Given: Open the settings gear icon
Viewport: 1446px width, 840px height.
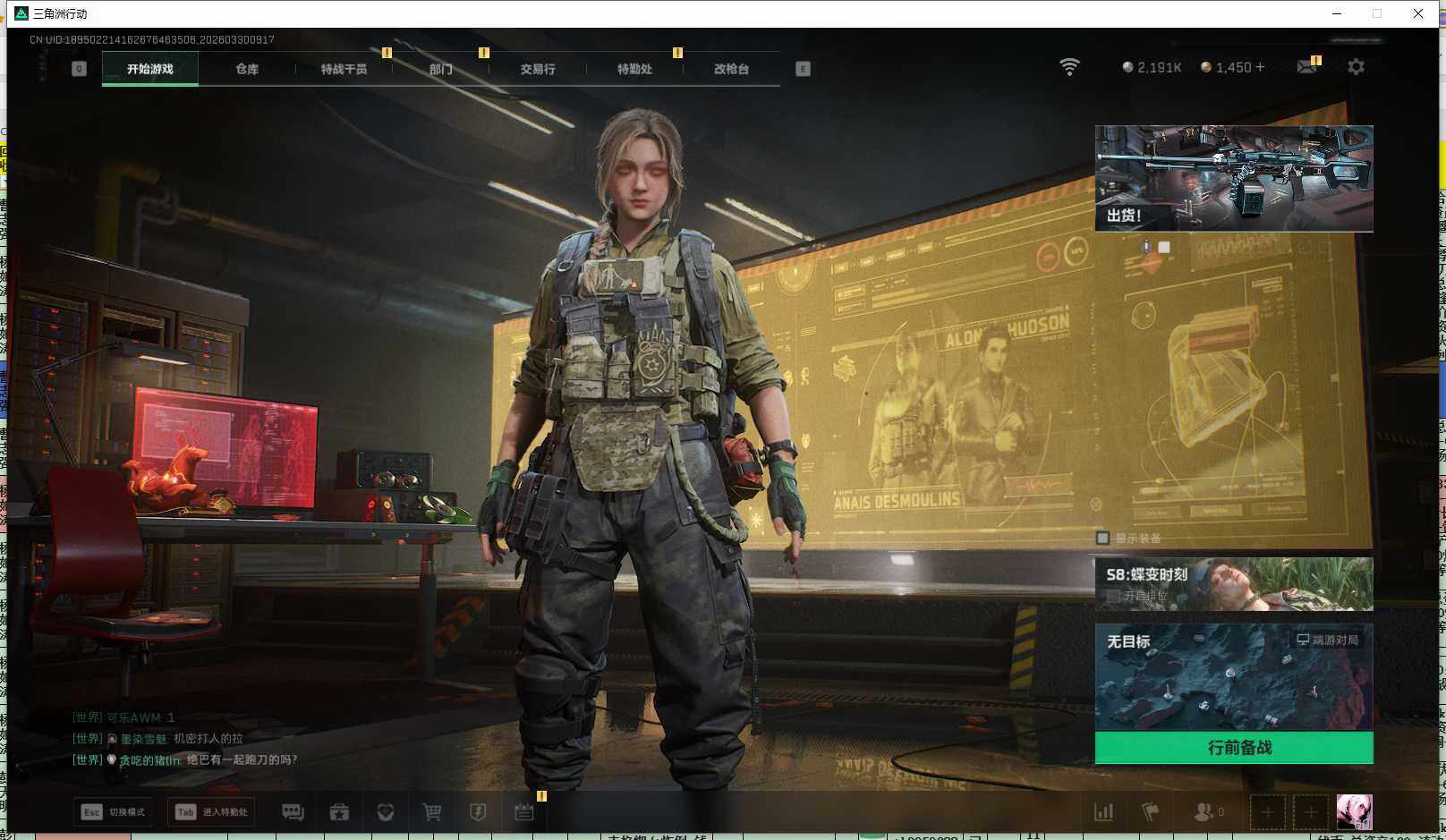Looking at the screenshot, I should (x=1356, y=67).
